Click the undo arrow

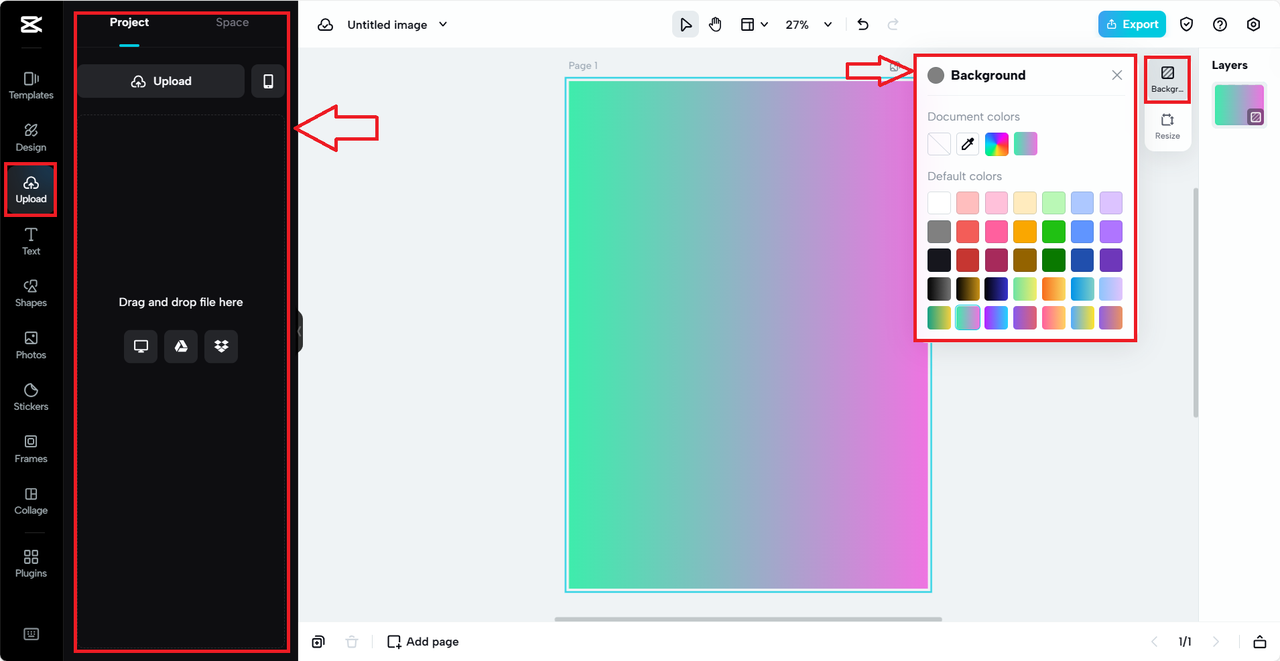(x=863, y=25)
